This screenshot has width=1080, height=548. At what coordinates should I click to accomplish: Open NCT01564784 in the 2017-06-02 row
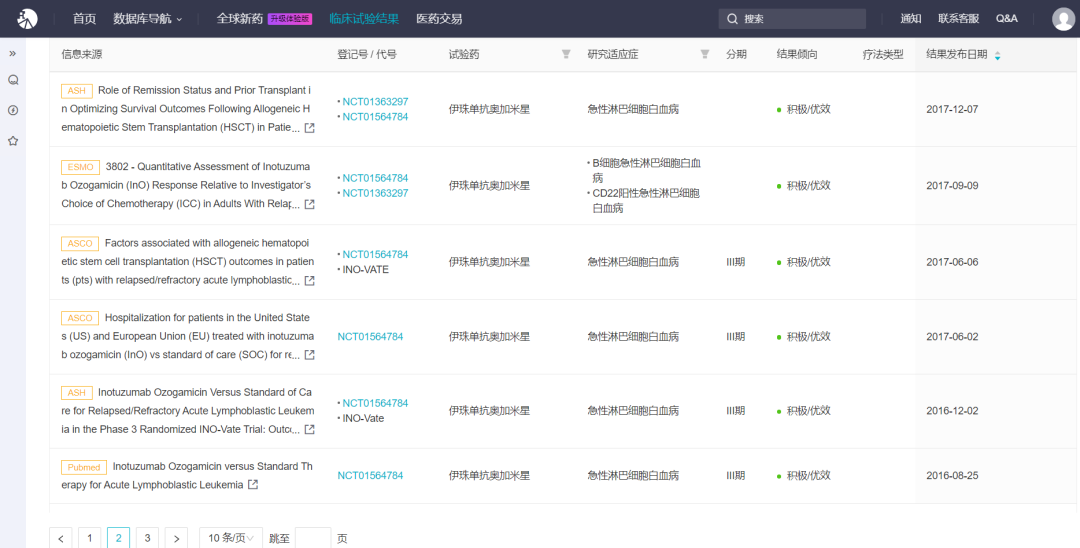click(370, 337)
